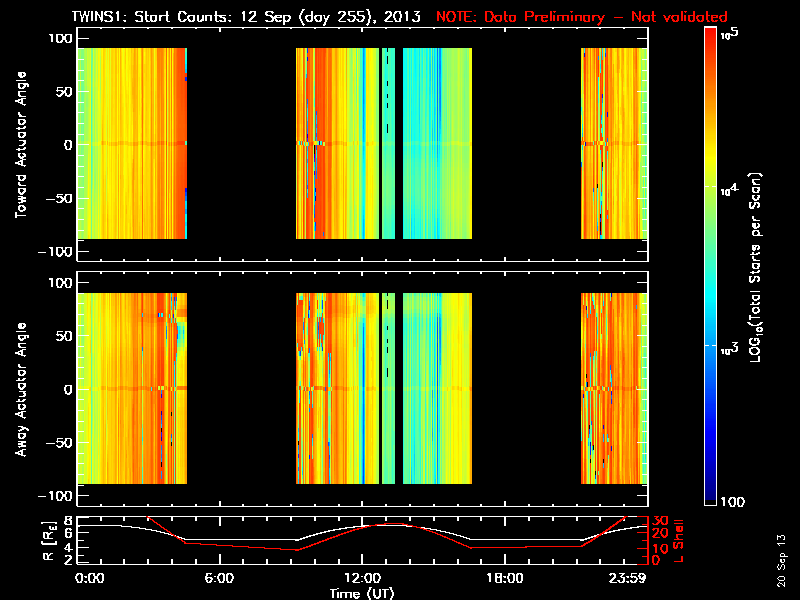Click the 0:00 time tick label
The image size is (800, 600).
tap(89, 578)
